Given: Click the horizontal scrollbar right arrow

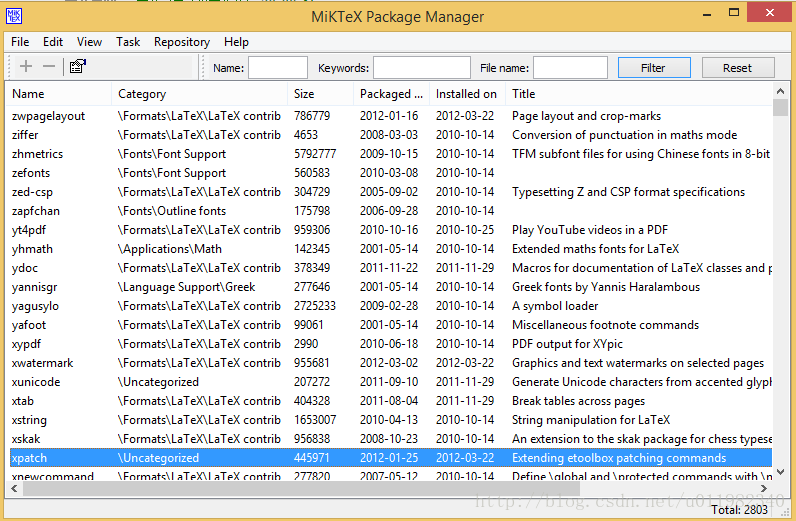Looking at the screenshot, I should (764, 489).
